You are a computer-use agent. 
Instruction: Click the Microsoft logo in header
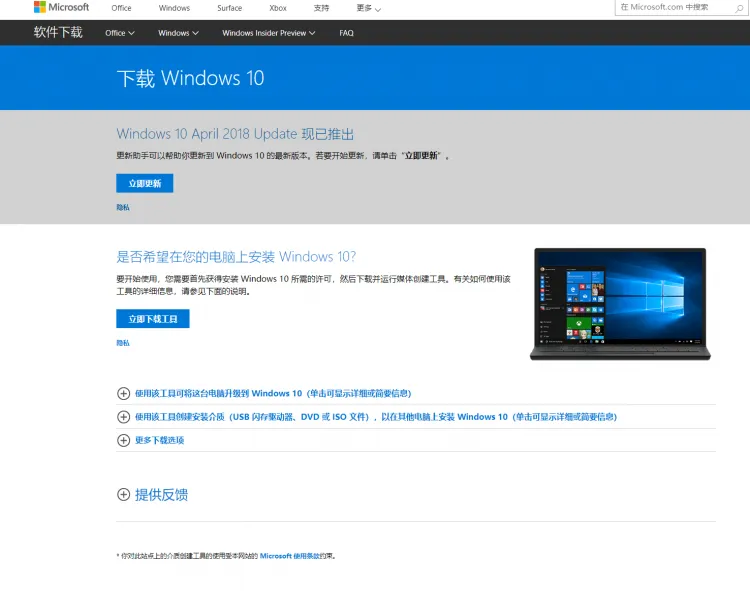pyautogui.click(x=61, y=8)
